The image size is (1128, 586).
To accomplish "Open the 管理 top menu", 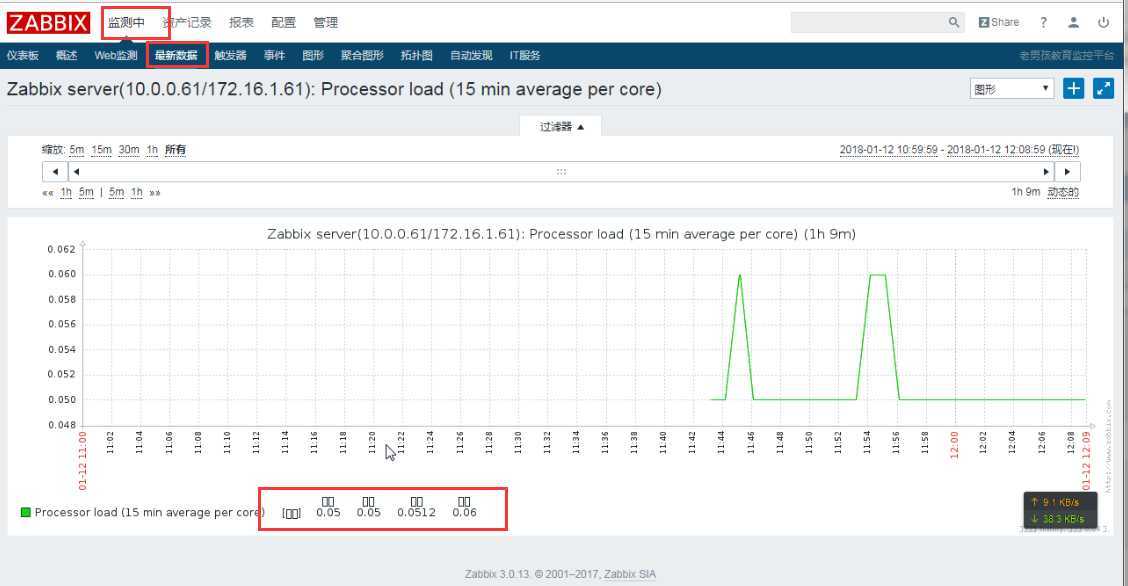I will coord(325,22).
